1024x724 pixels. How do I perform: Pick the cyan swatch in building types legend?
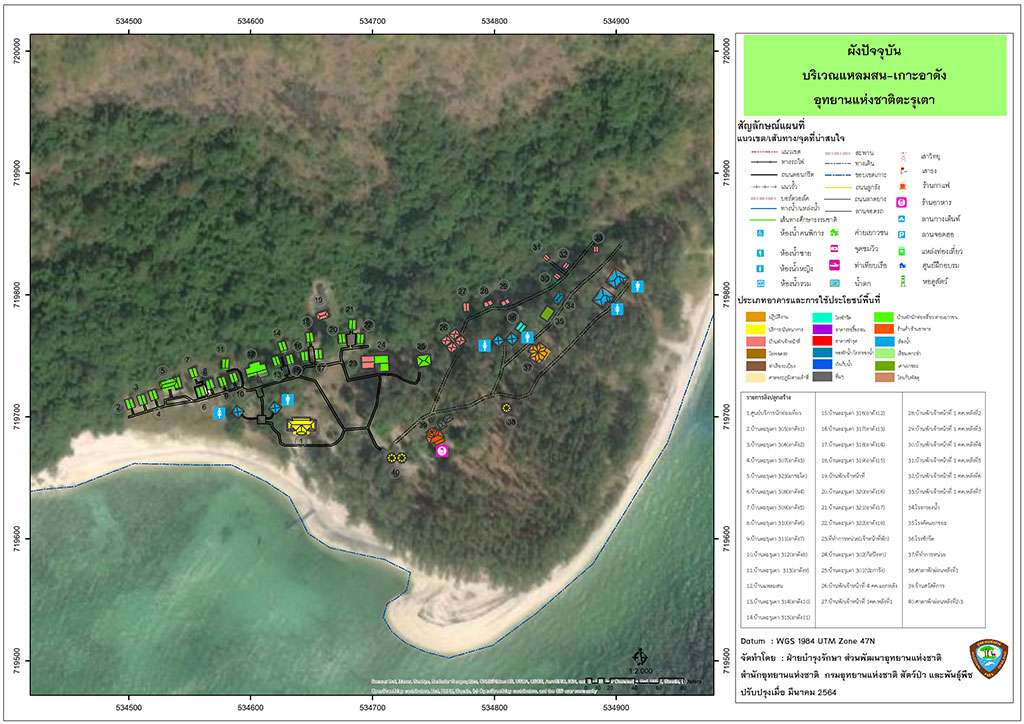click(x=822, y=317)
